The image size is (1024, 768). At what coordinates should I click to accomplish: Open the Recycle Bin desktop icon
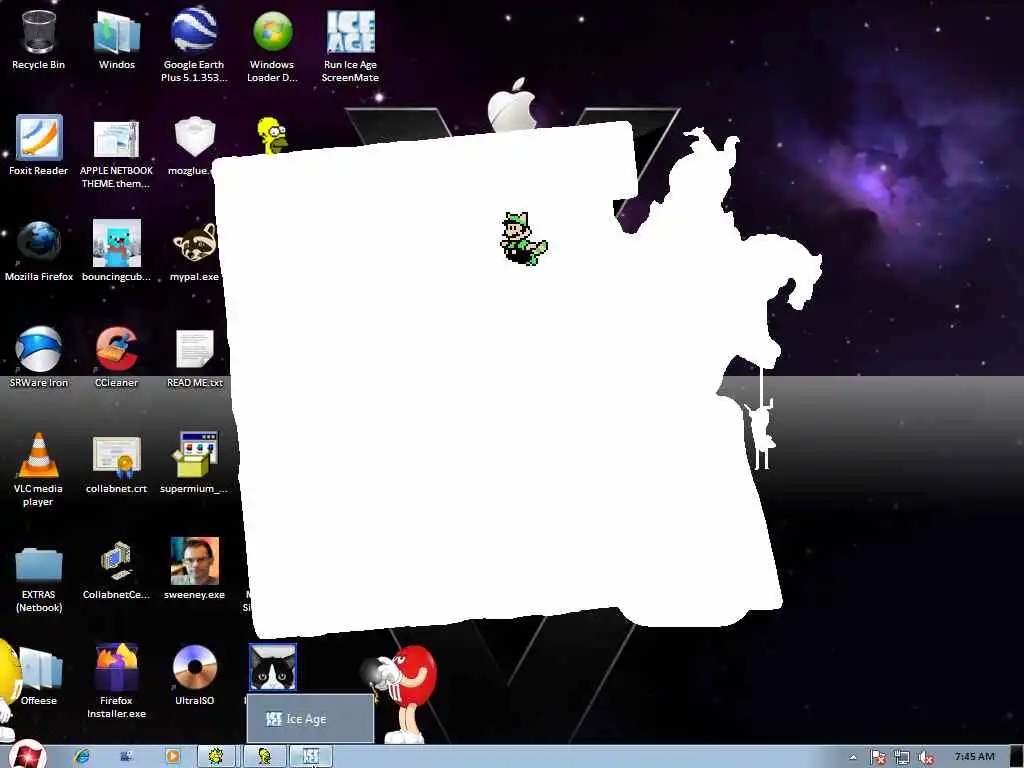(39, 40)
